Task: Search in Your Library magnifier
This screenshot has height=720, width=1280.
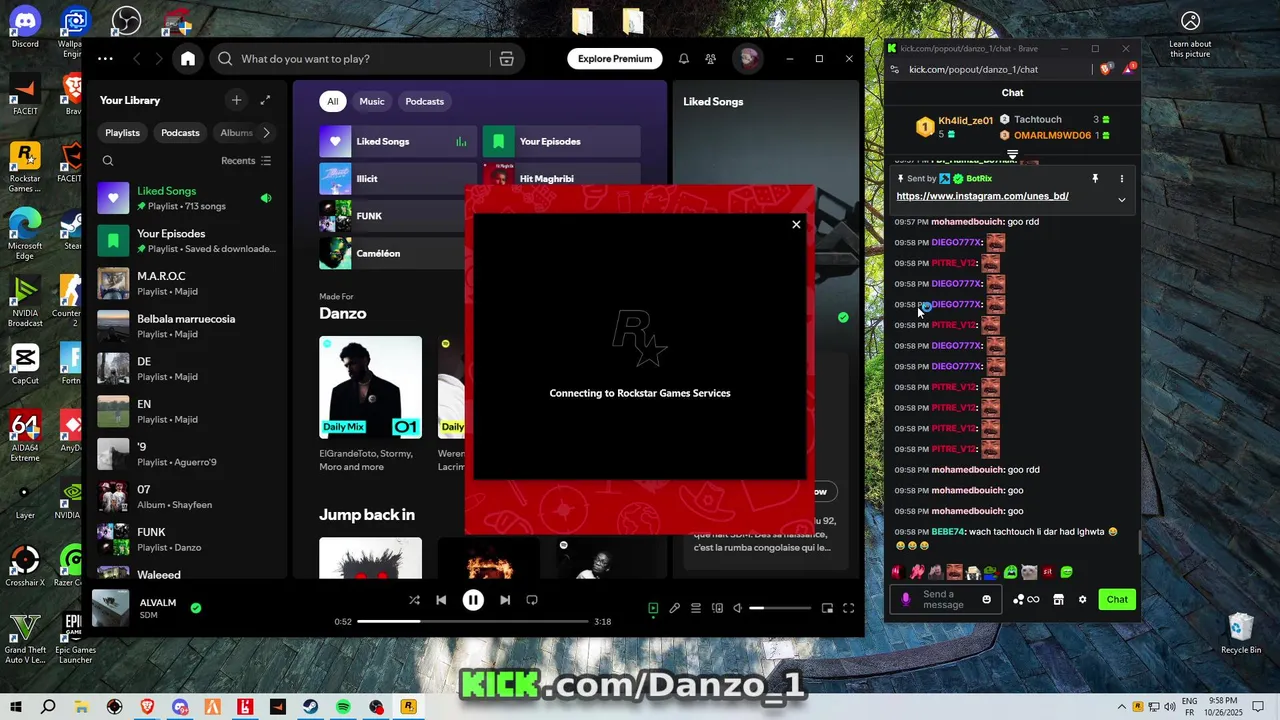Action: (108, 161)
